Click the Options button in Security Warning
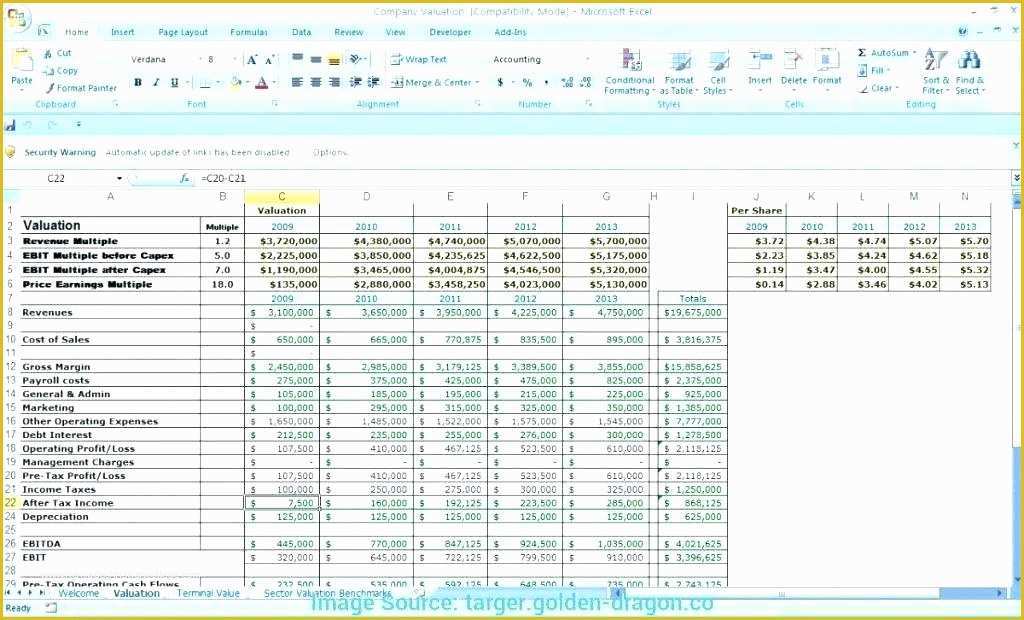Screen dimensions: 1024x620 (x=330, y=152)
